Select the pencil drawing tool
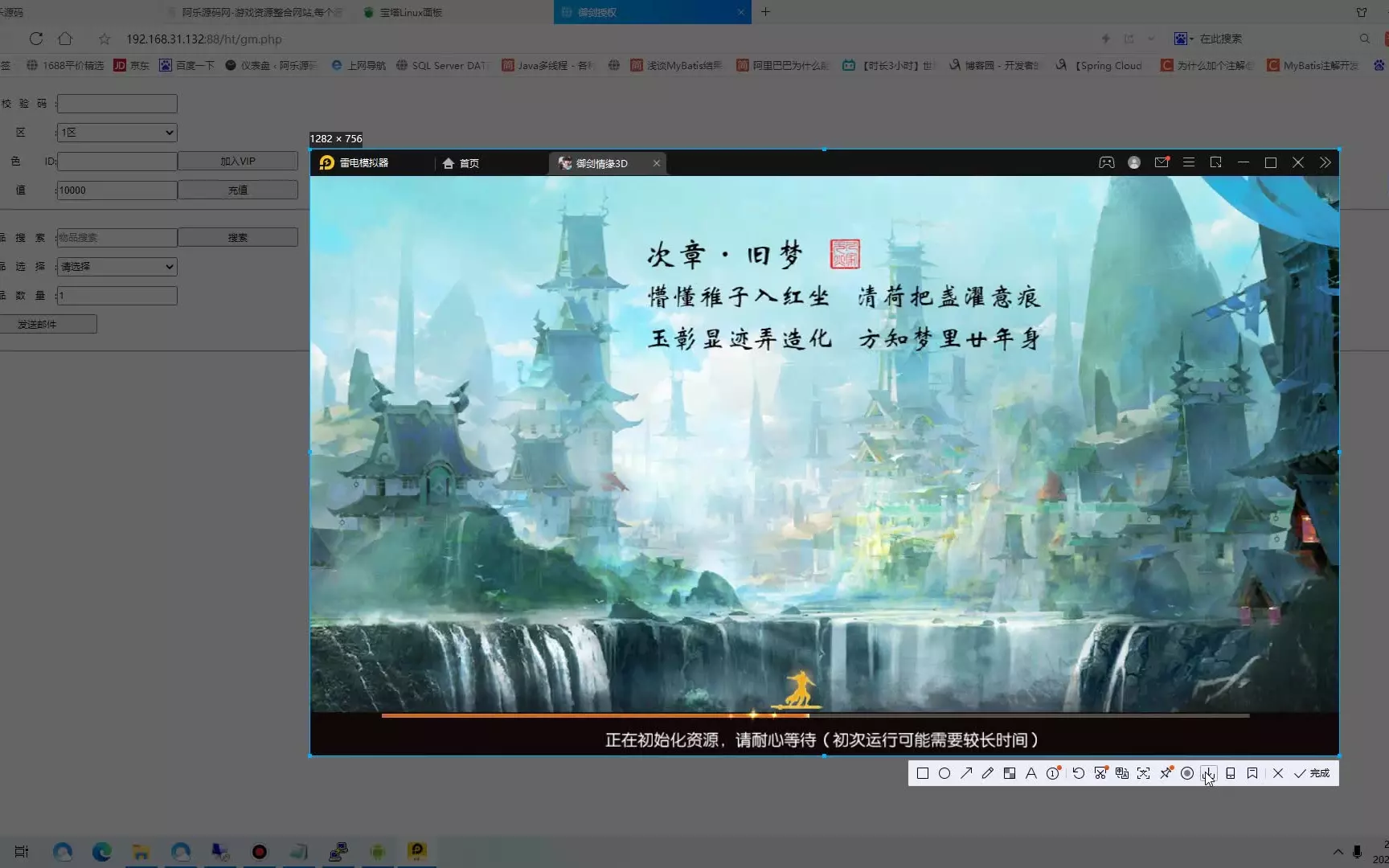The height and width of the screenshot is (868, 1389). point(988,773)
